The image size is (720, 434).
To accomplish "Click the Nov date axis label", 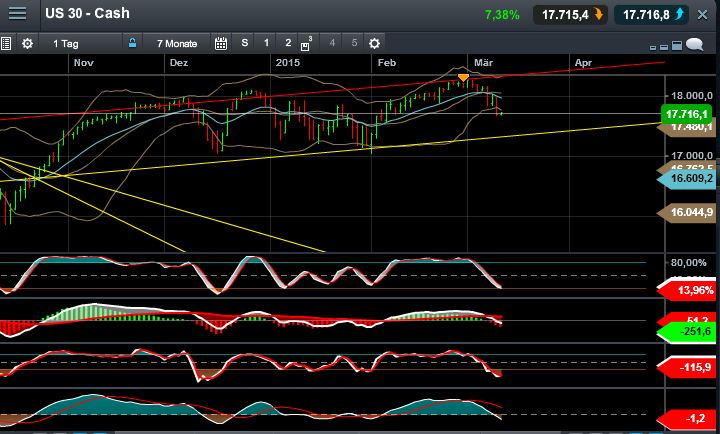I will point(84,63).
